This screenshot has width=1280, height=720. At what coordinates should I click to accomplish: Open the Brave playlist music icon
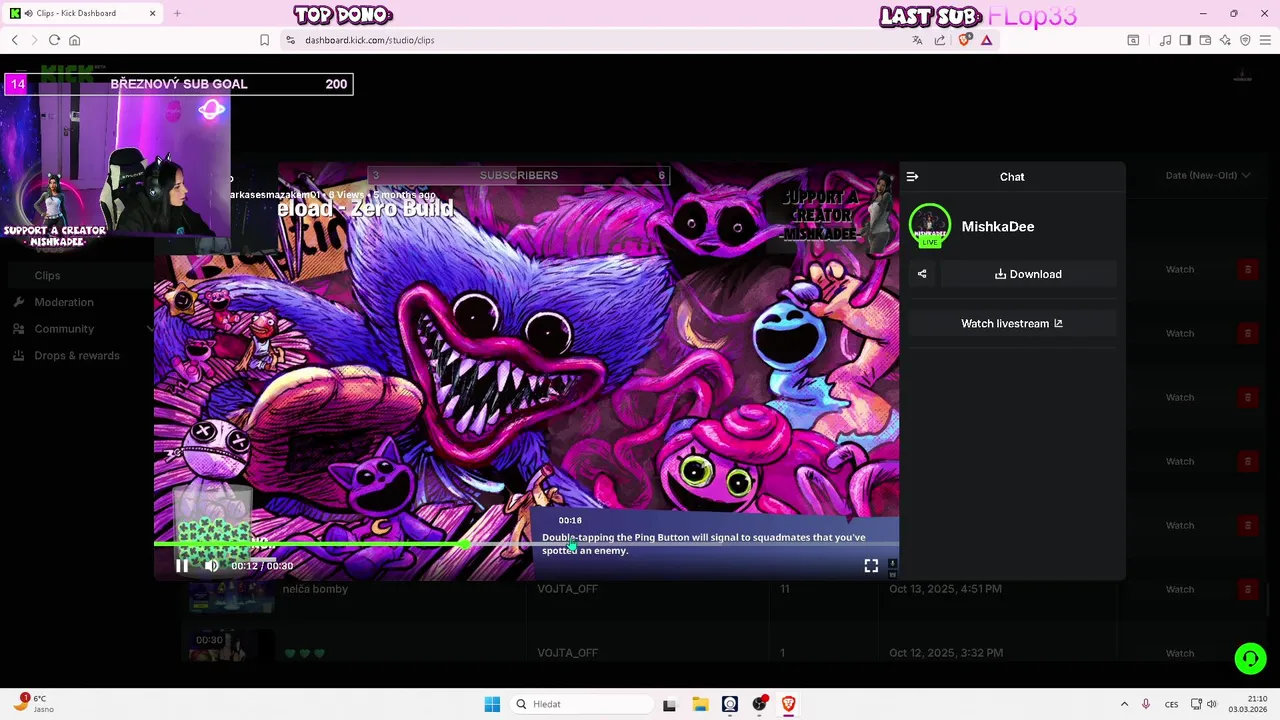pos(1165,40)
